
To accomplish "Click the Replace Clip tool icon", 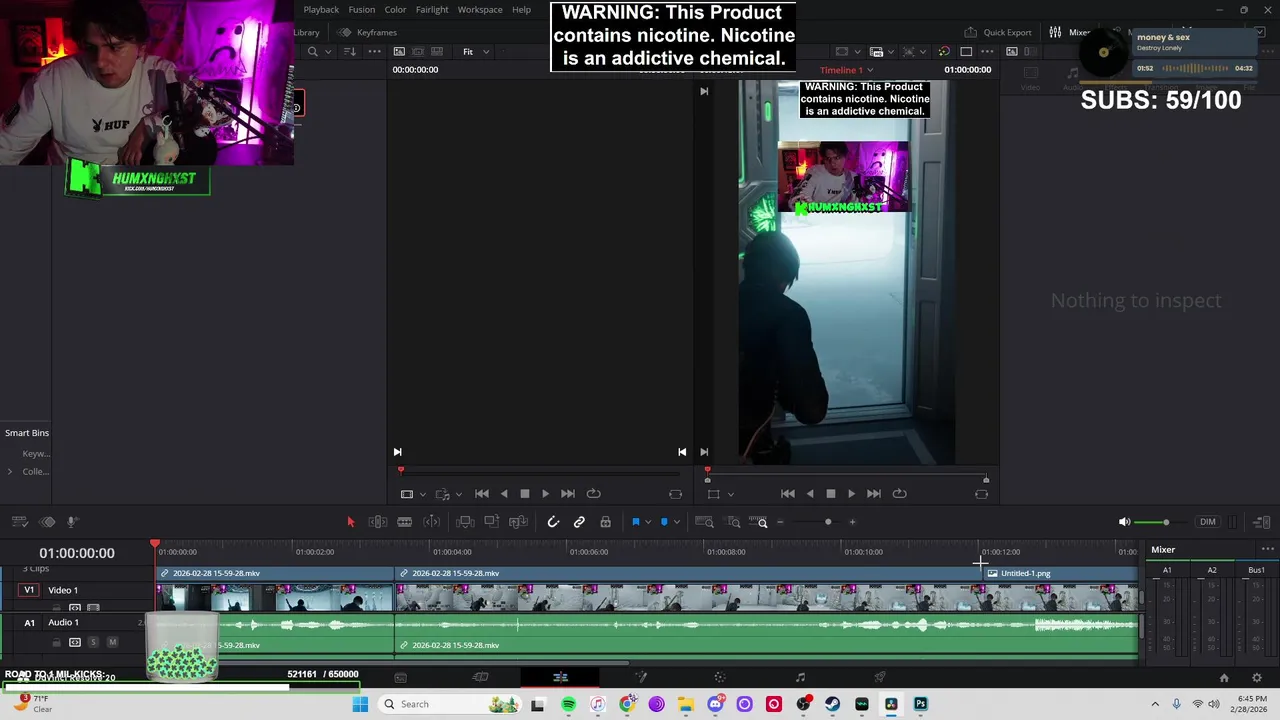I will click(x=518, y=522).
